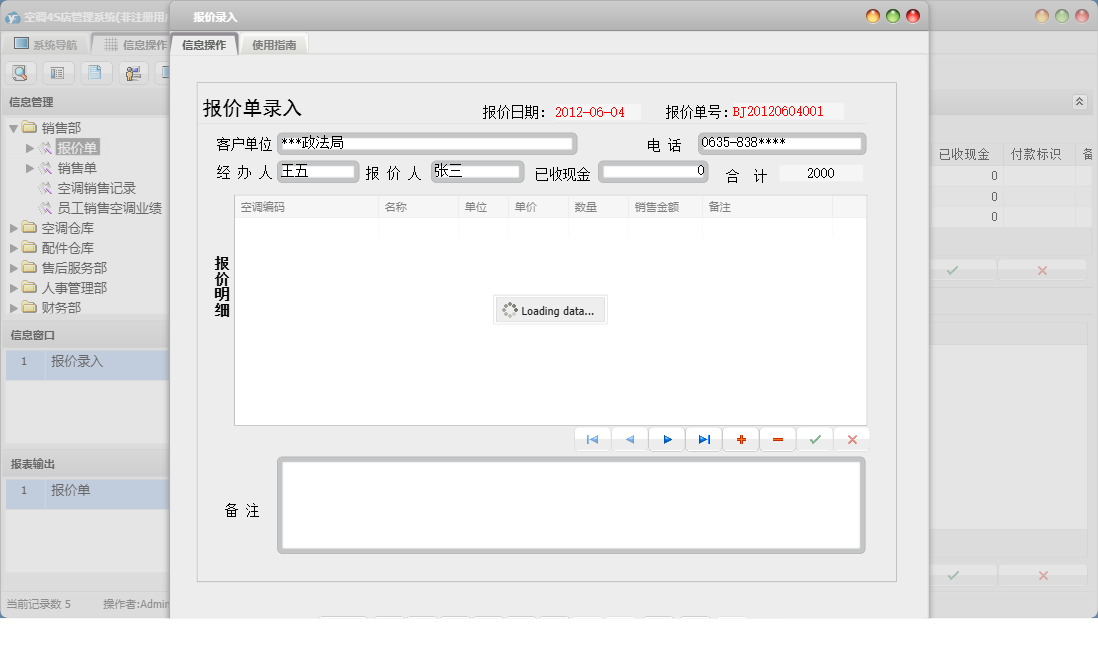Click the previous record arrow icon
This screenshot has width=1098, height=655.
click(629, 438)
